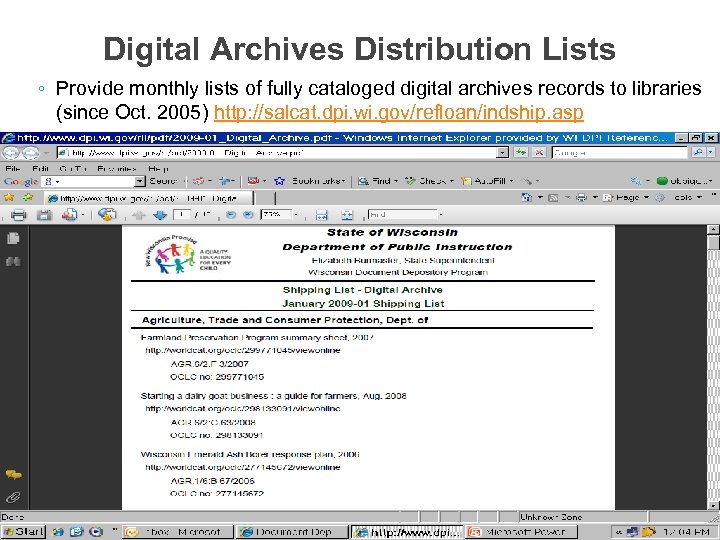Click the IE Home icon in command bar

[526, 197]
